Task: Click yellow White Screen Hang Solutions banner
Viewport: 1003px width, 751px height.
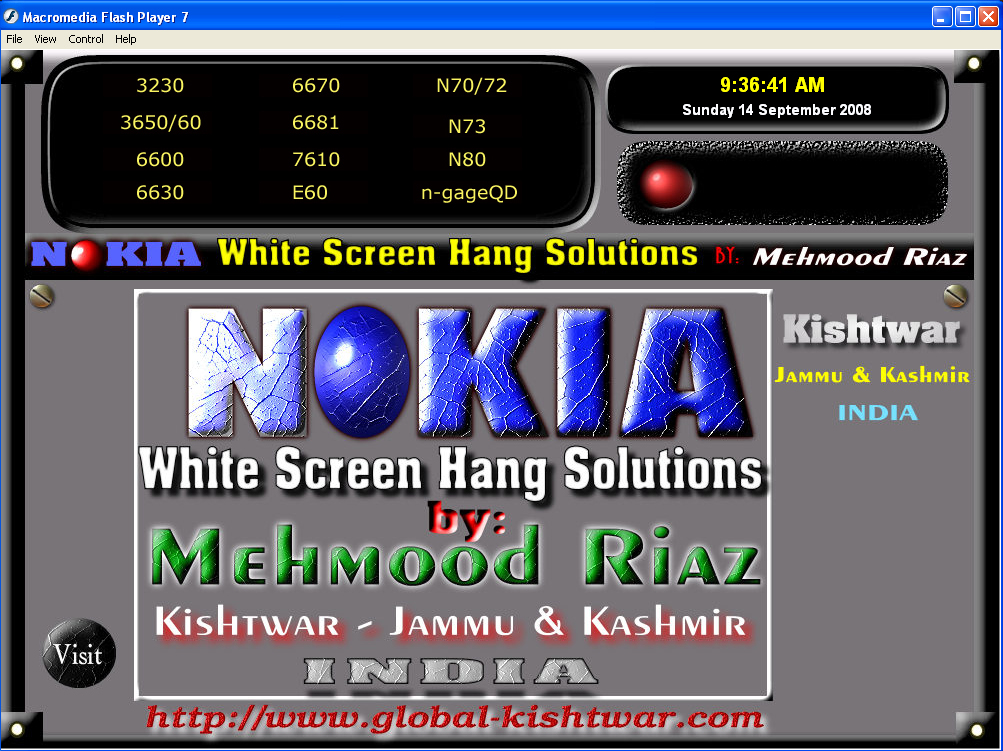Action: (x=457, y=254)
